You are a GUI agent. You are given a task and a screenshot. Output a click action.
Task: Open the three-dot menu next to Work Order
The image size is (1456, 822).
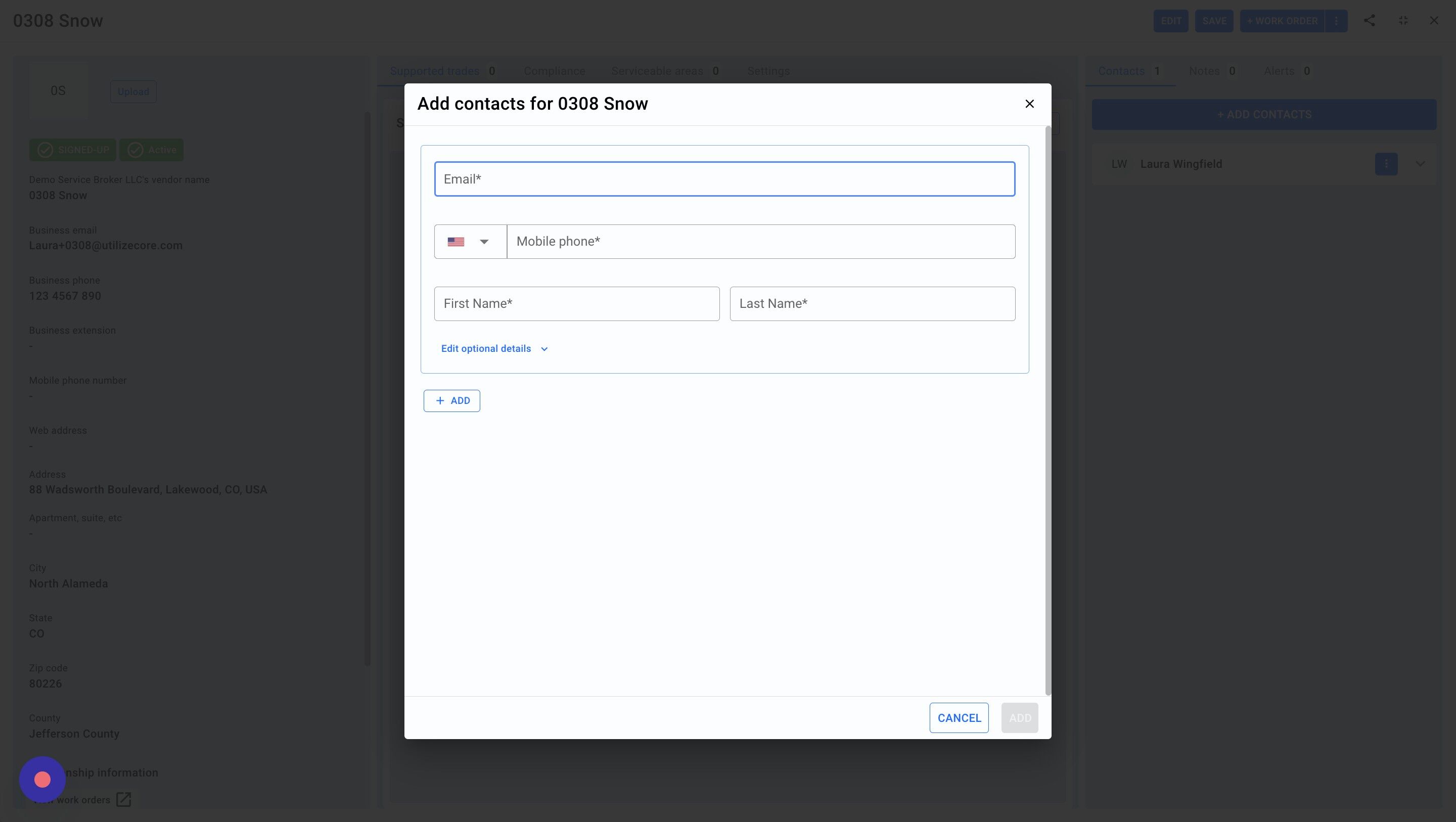(x=1336, y=21)
